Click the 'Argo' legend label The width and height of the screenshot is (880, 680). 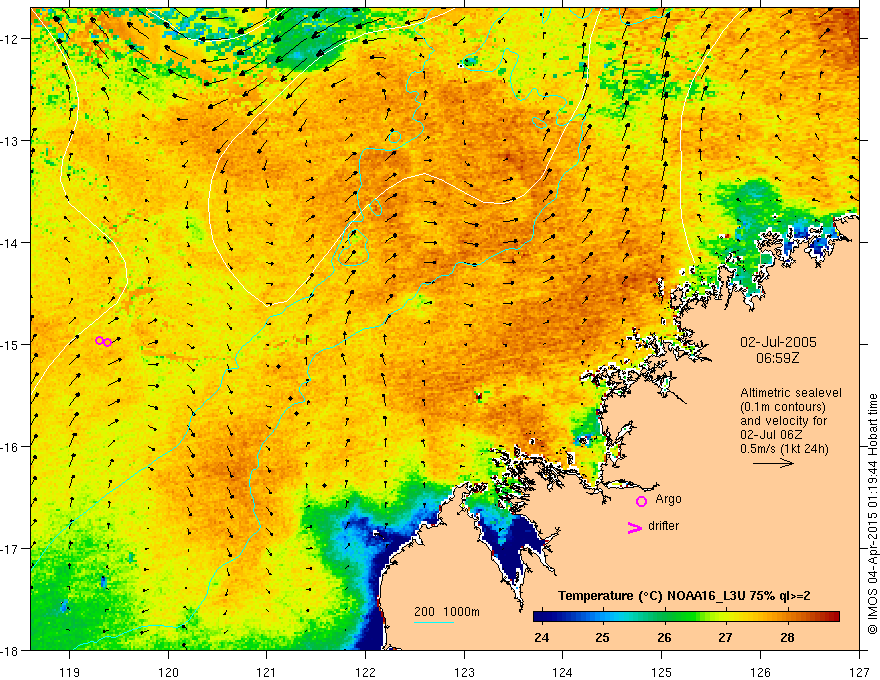point(668,499)
